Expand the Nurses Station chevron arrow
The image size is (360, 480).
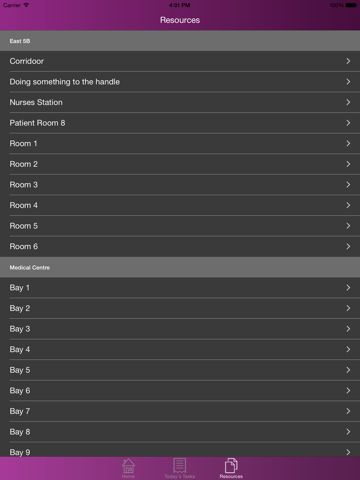pyautogui.click(x=348, y=102)
